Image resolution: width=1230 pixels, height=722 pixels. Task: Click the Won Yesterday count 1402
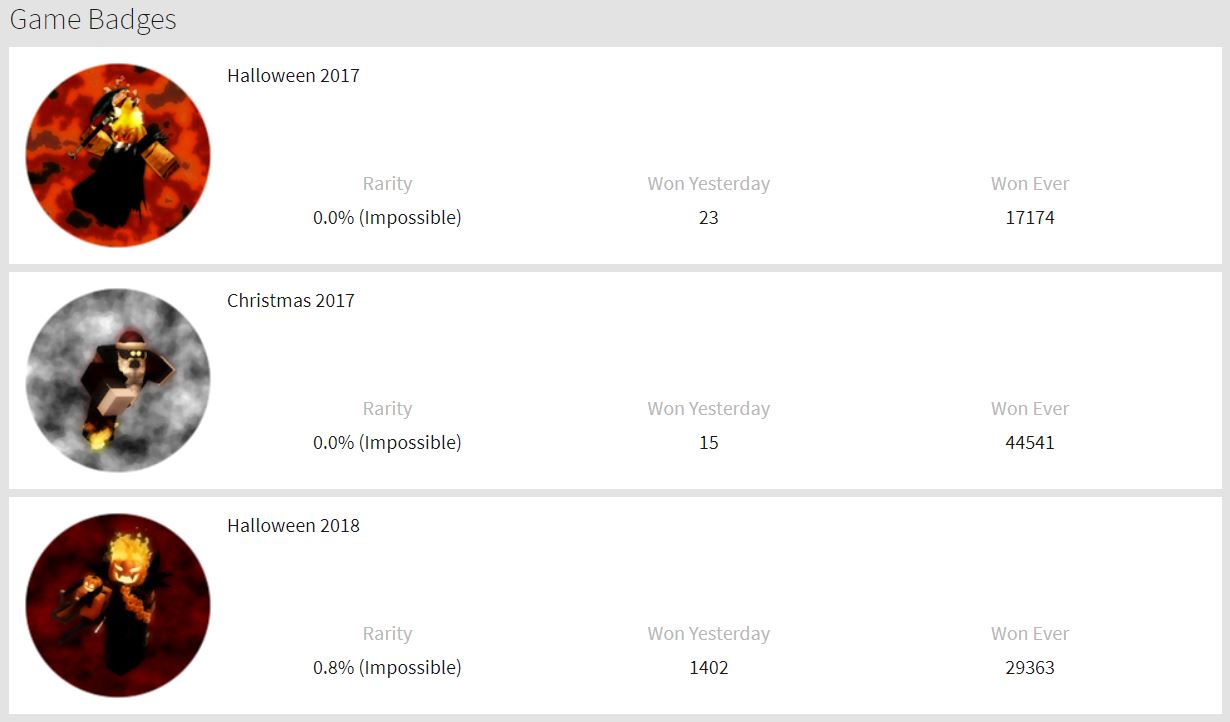(709, 667)
